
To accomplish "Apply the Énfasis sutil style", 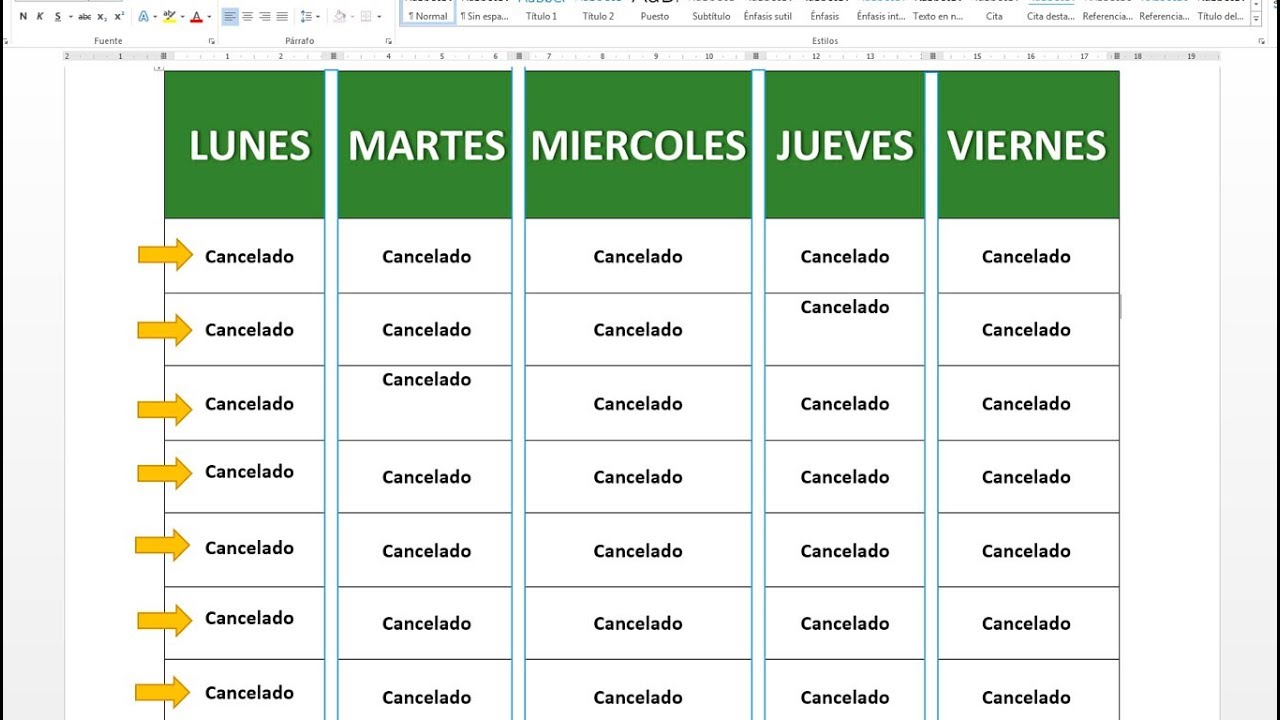I will coord(768,12).
